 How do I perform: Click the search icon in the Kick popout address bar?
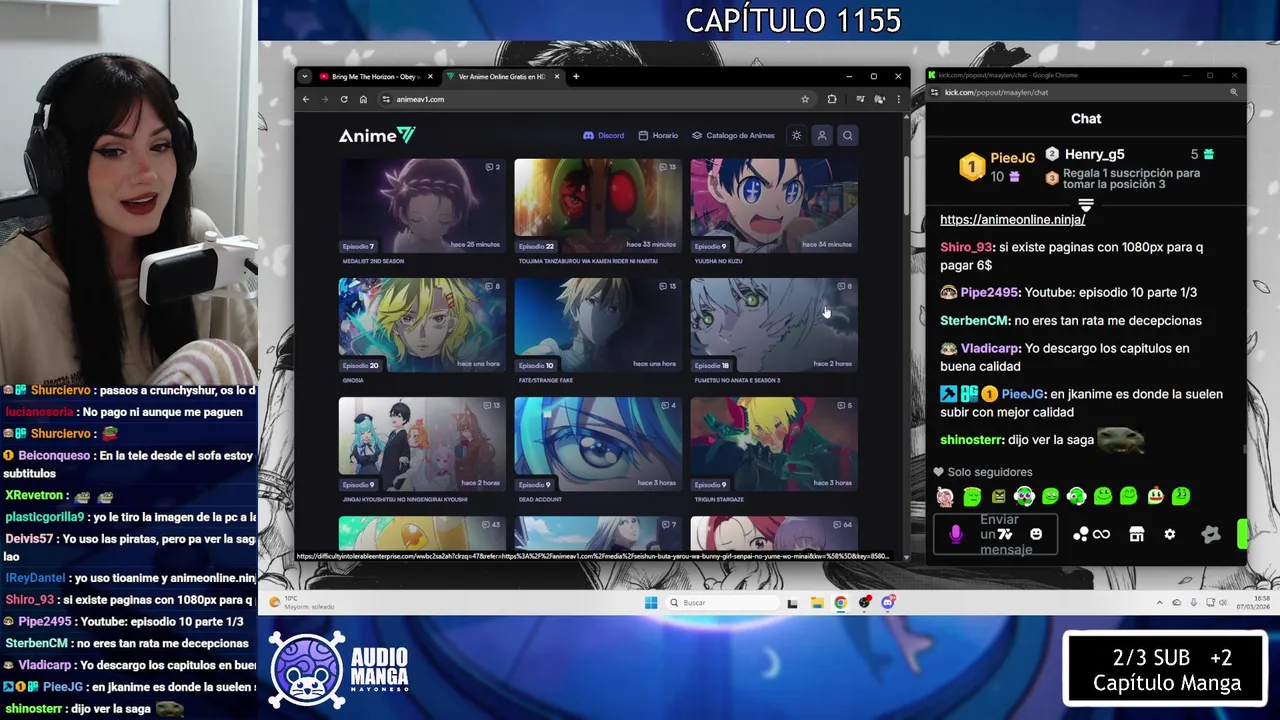point(1233,92)
